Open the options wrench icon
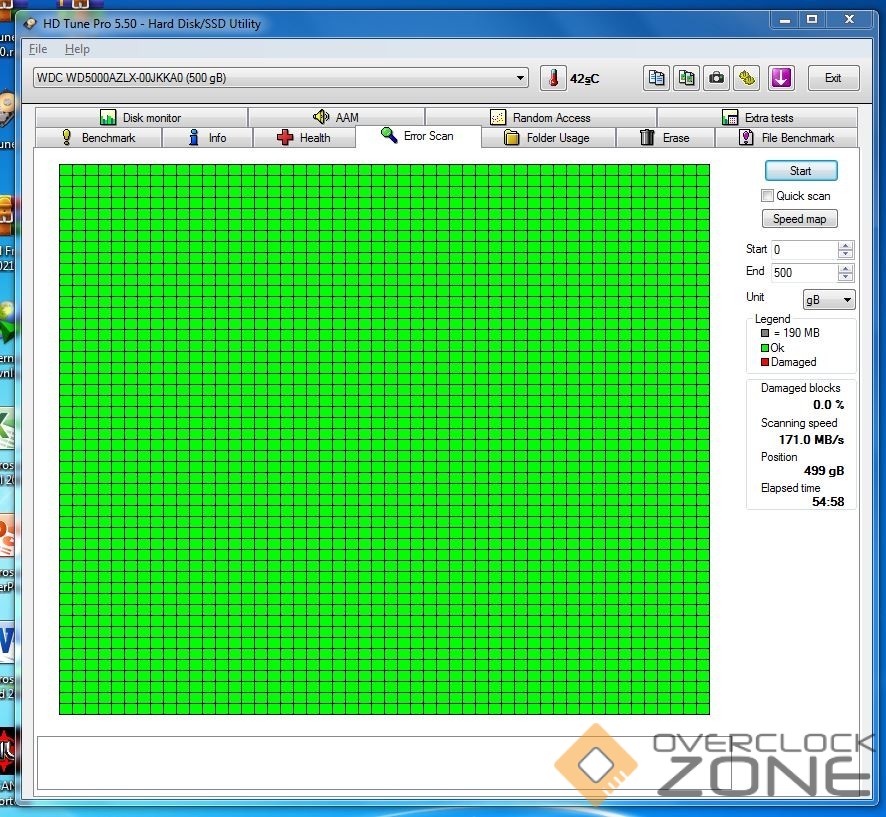Image resolution: width=886 pixels, height=817 pixels. point(747,78)
